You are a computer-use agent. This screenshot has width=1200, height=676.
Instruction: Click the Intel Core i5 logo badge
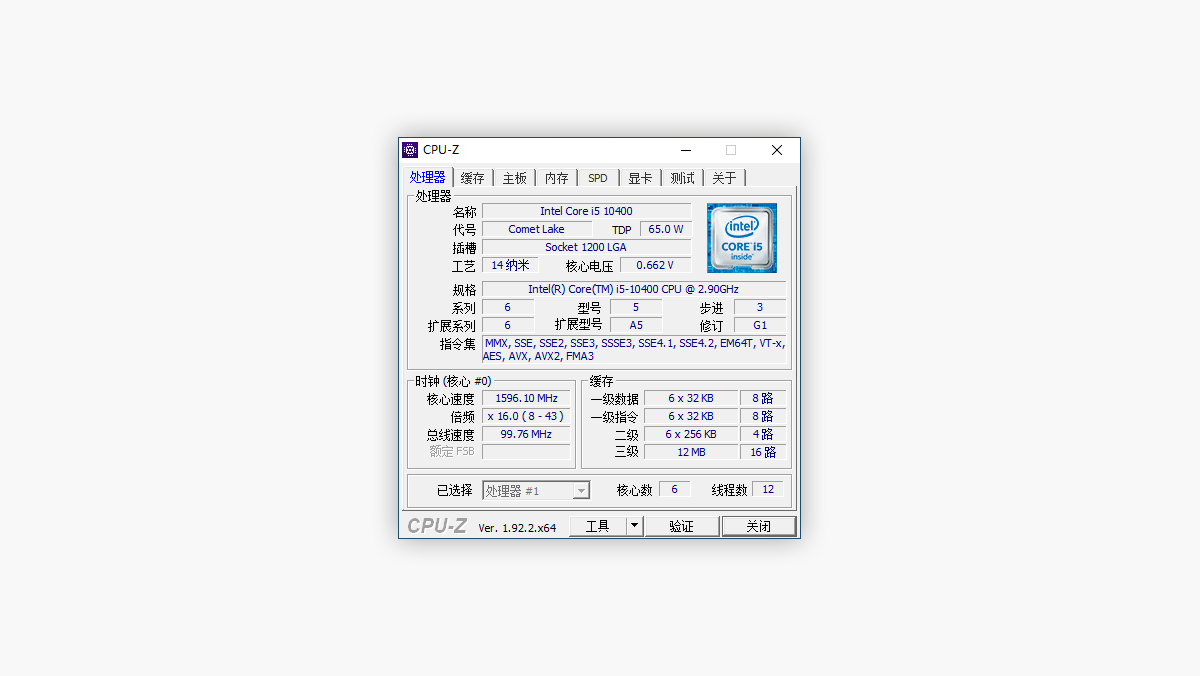pos(741,238)
